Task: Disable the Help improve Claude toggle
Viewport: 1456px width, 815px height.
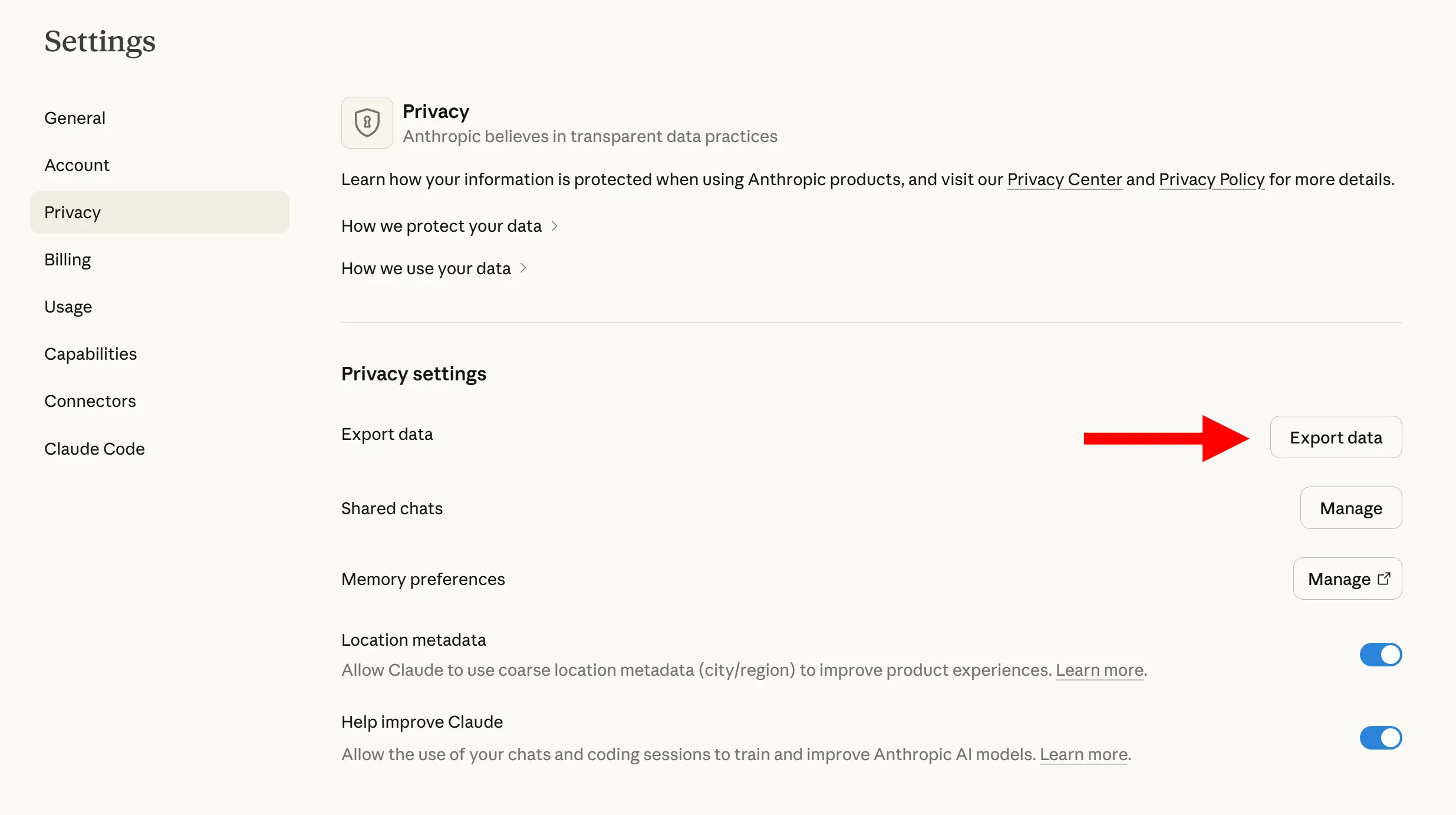Action: (1380, 738)
